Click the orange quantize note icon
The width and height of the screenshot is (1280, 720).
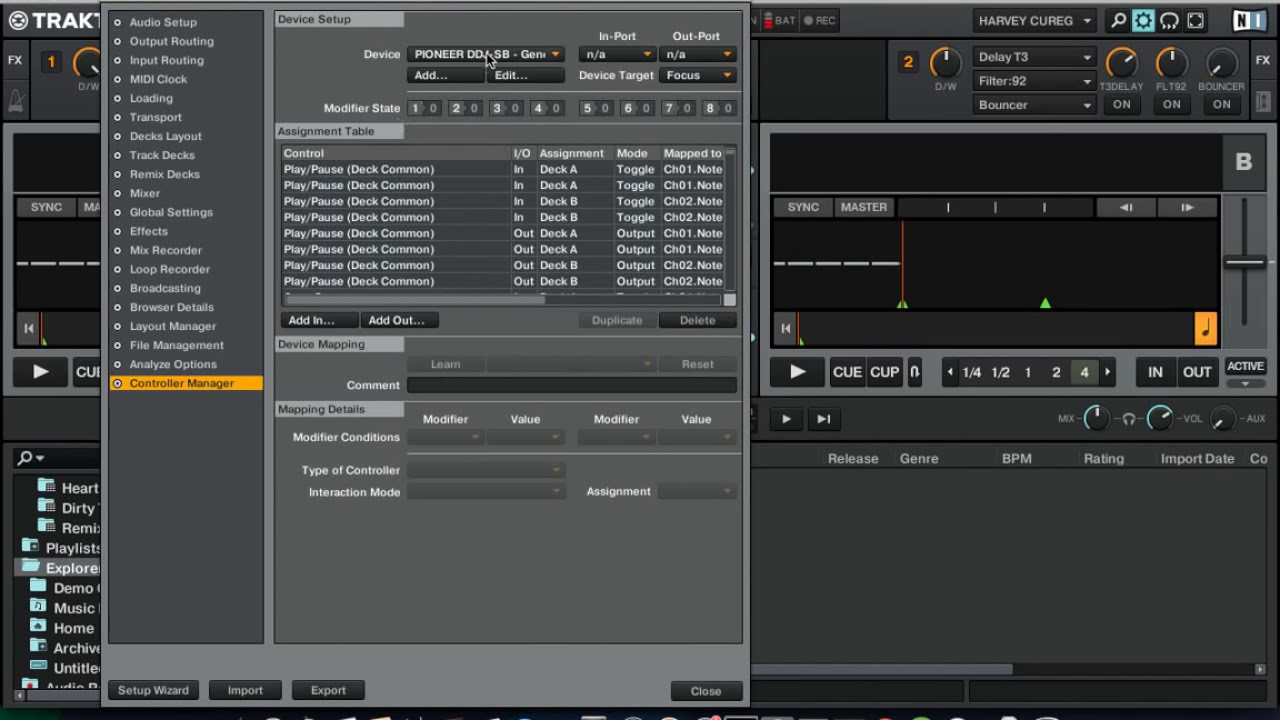(x=1205, y=328)
